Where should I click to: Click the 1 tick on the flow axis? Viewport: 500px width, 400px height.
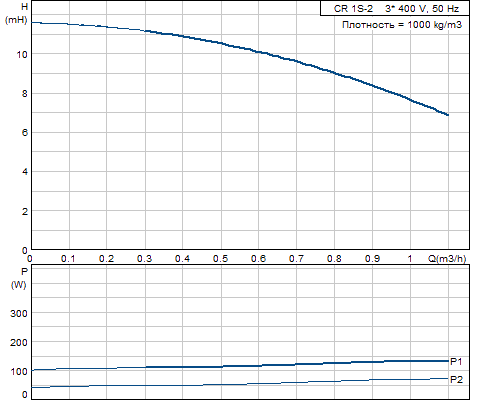(x=410, y=259)
